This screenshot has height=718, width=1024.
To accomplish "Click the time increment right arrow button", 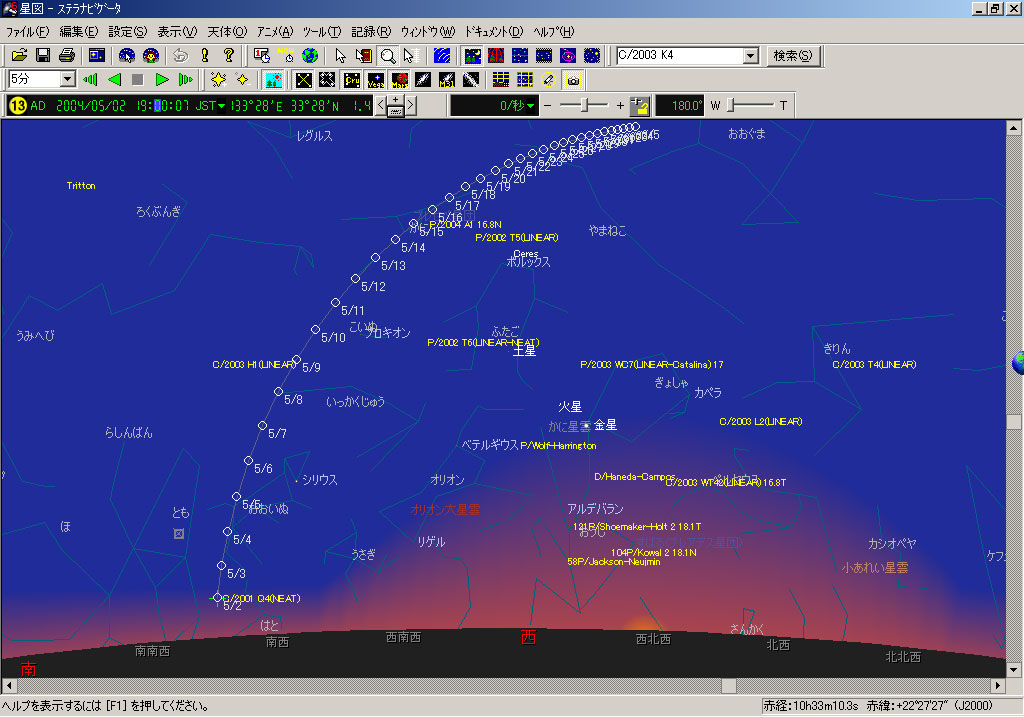I will point(410,105).
